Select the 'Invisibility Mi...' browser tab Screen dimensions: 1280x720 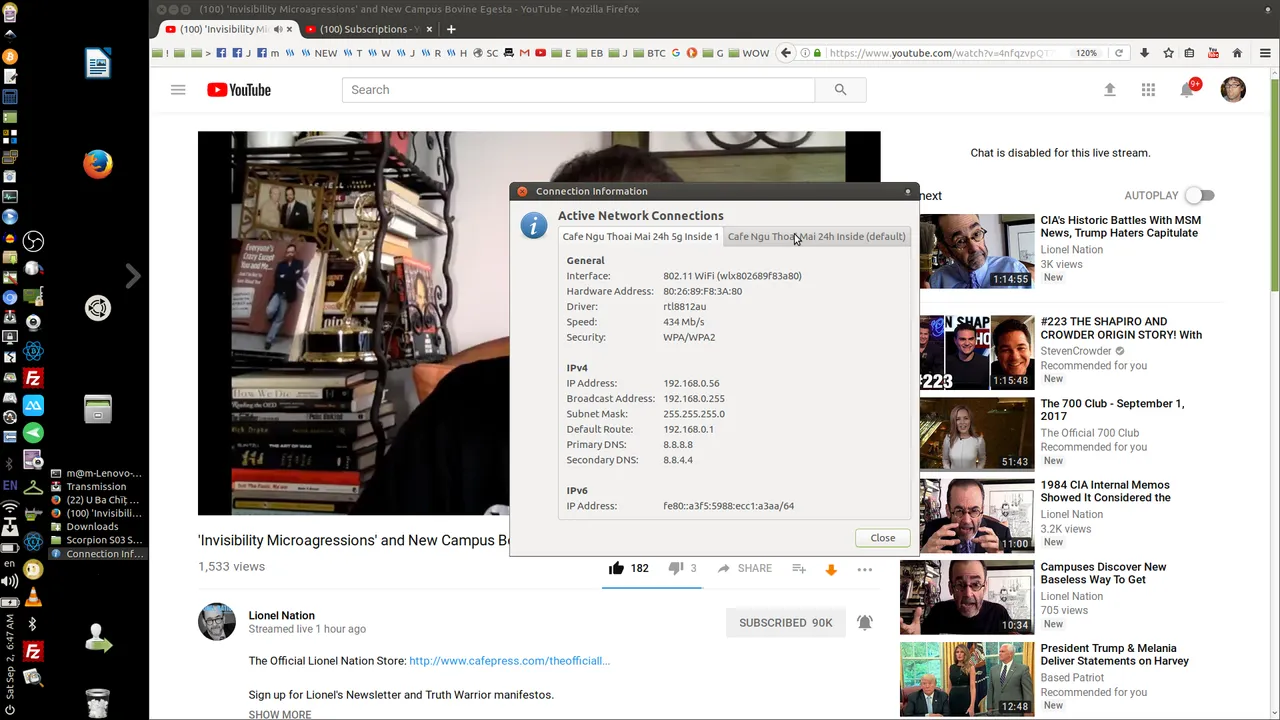pos(228,29)
